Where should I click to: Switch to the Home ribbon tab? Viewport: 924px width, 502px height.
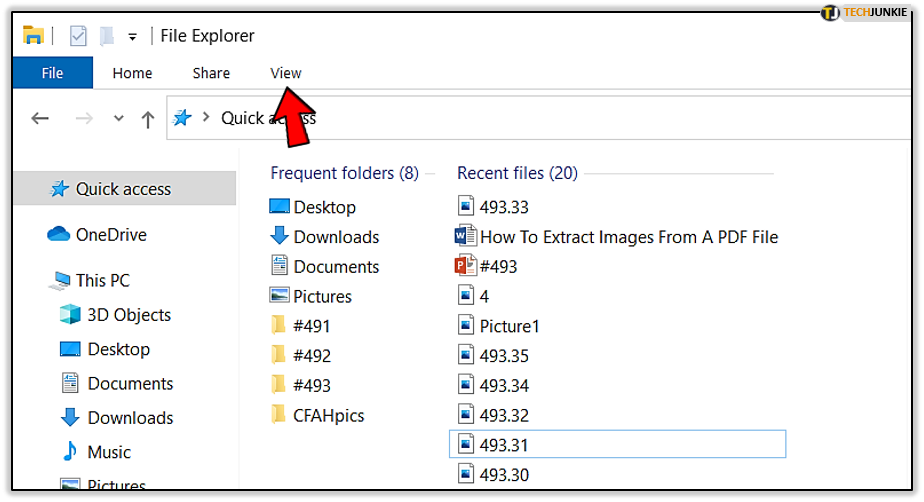point(132,73)
